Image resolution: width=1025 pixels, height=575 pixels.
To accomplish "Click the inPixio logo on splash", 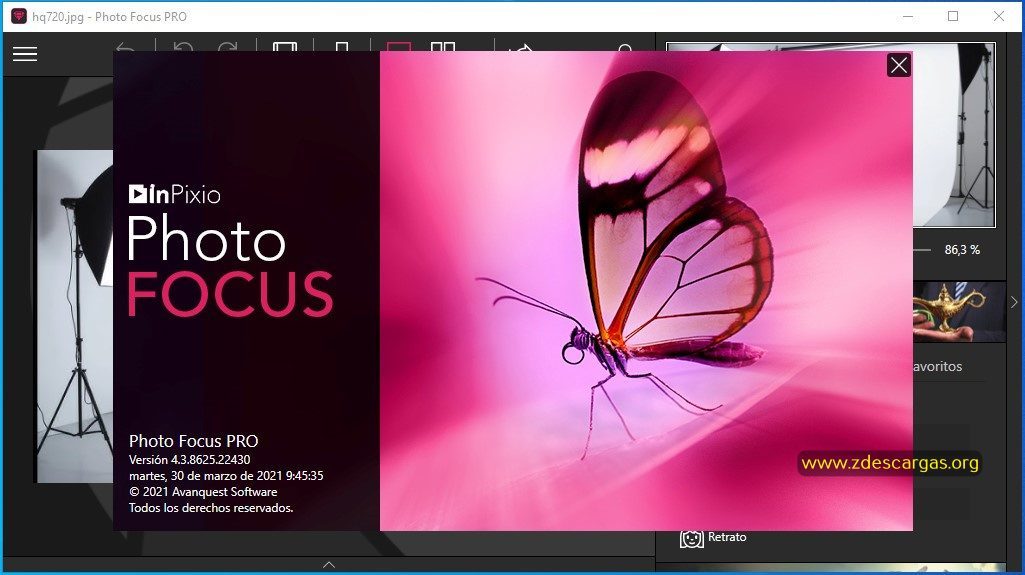I will pyautogui.click(x=175, y=194).
